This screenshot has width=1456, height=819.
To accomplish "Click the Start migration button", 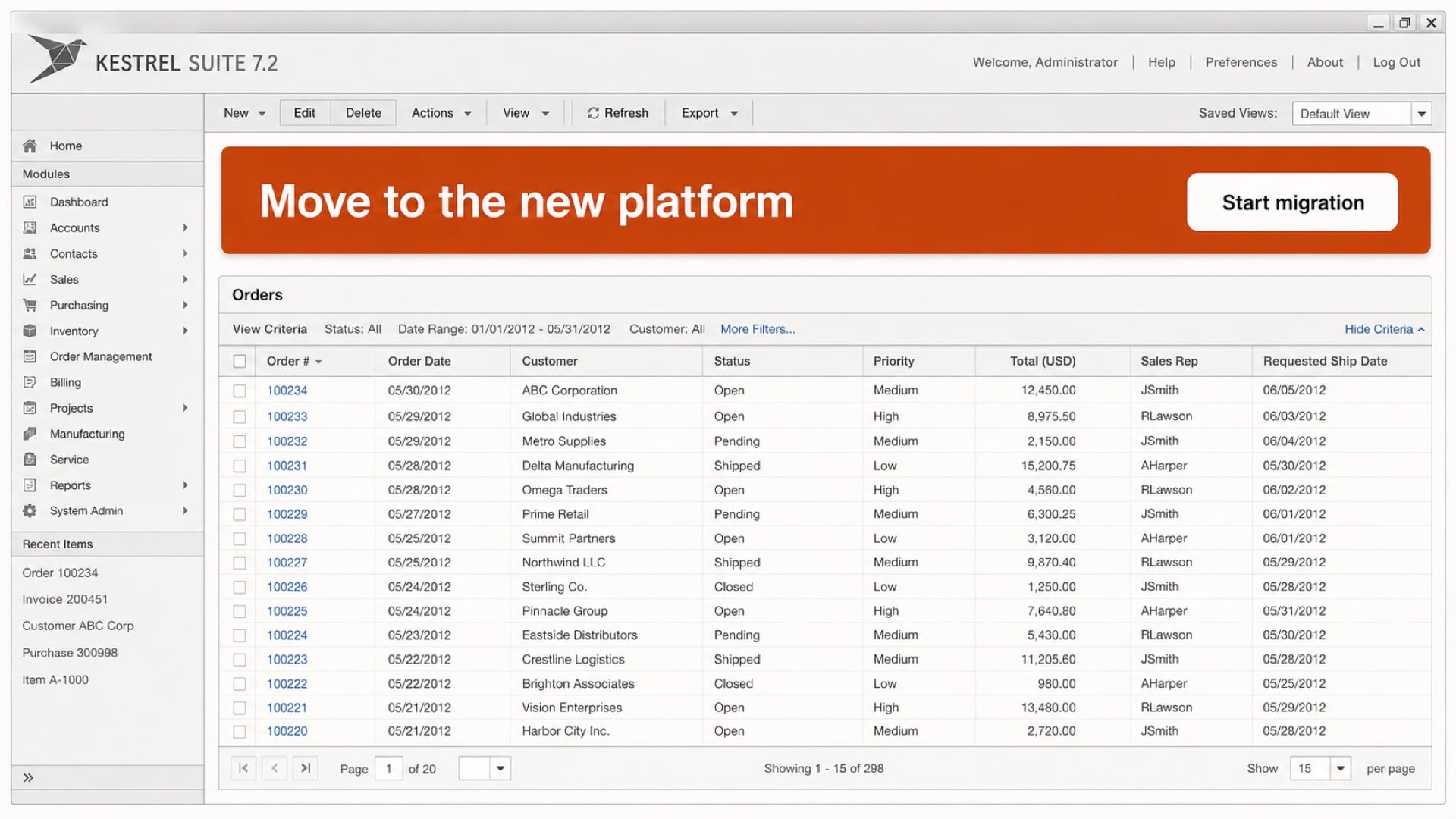I will click(x=1292, y=202).
